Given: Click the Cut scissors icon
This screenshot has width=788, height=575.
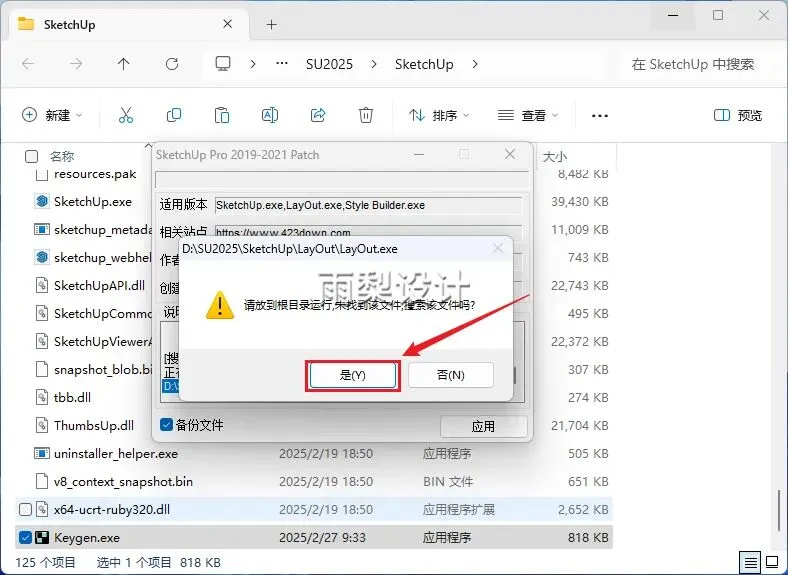Looking at the screenshot, I should coord(126,115).
